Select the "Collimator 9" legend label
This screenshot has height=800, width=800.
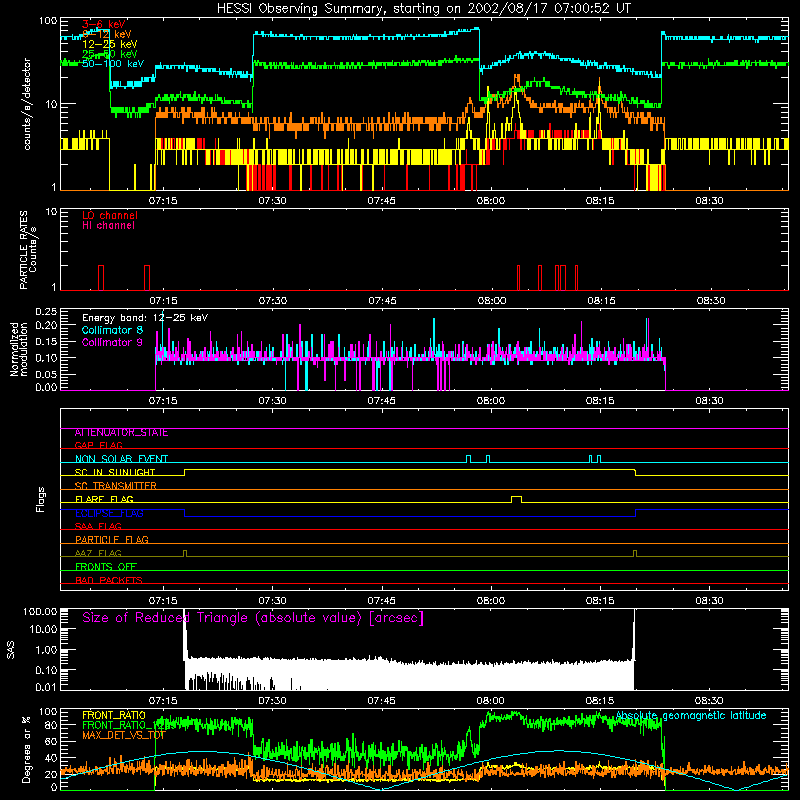(112, 342)
